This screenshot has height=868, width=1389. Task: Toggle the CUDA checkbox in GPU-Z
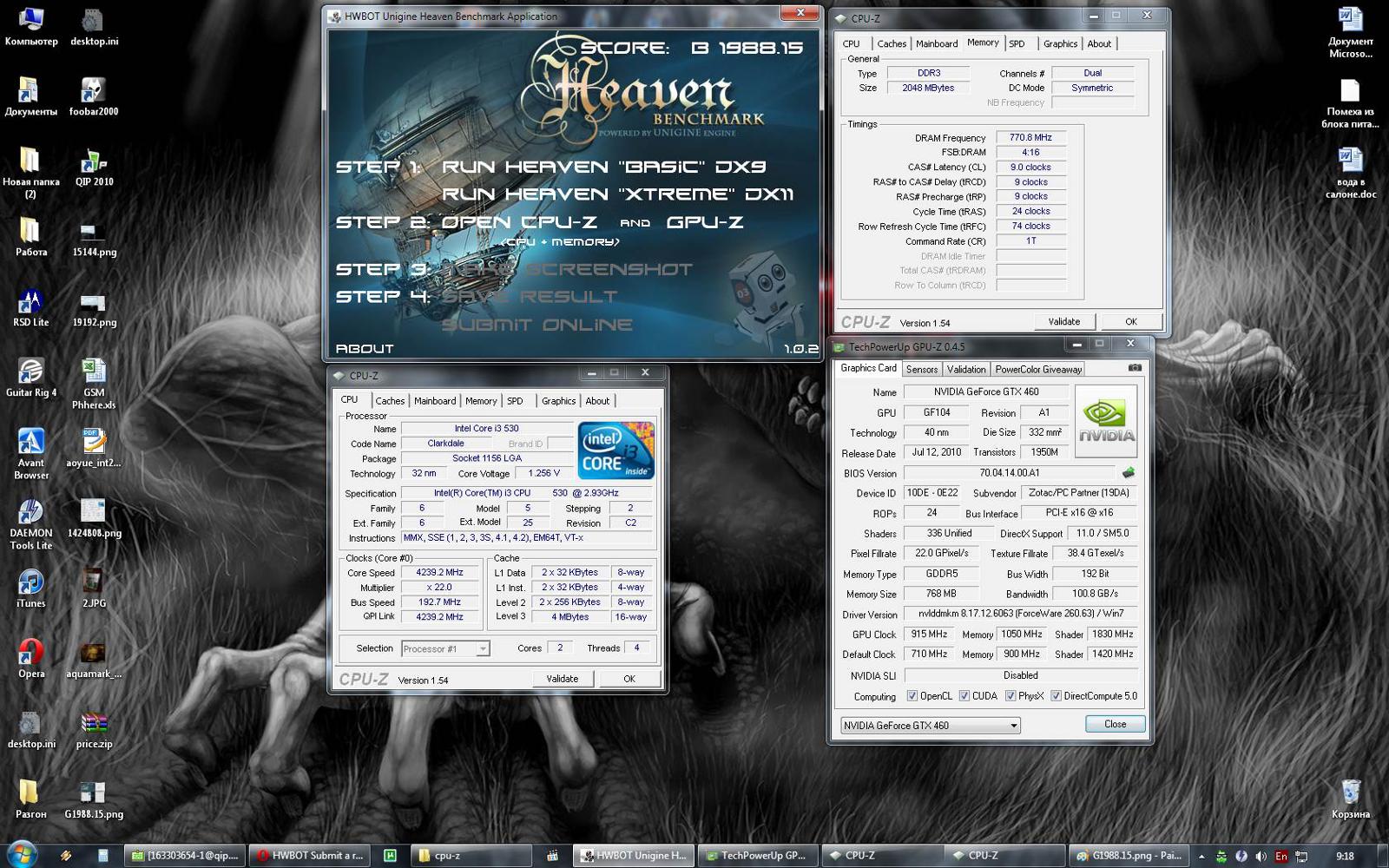pyautogui.click(x=964, y=696)
